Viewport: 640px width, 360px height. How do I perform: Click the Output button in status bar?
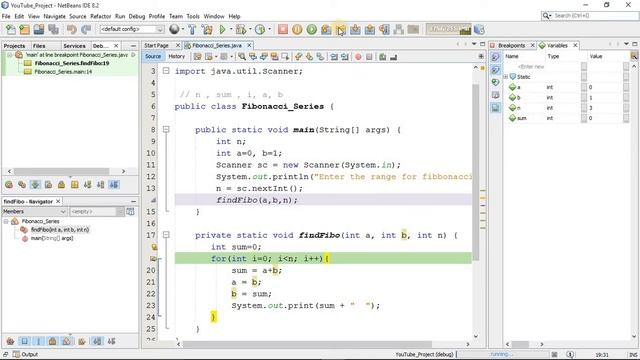26,354
